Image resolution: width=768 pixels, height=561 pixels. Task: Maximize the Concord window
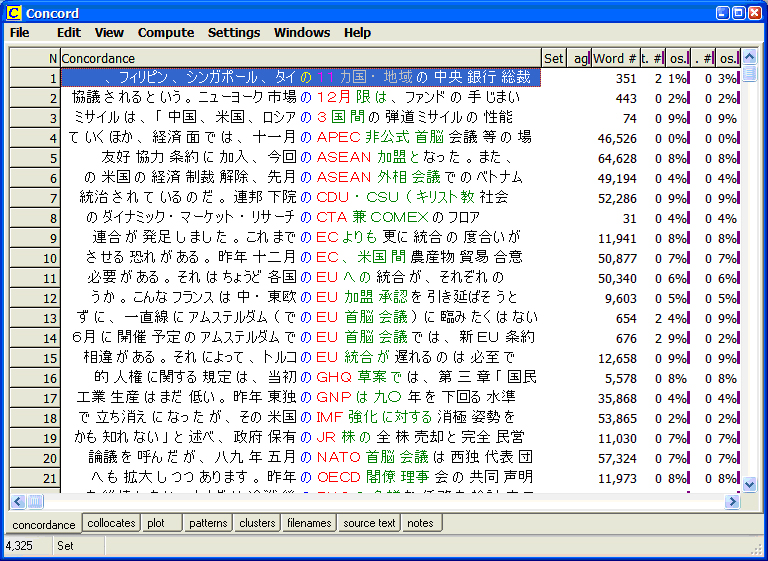point(738,13)
